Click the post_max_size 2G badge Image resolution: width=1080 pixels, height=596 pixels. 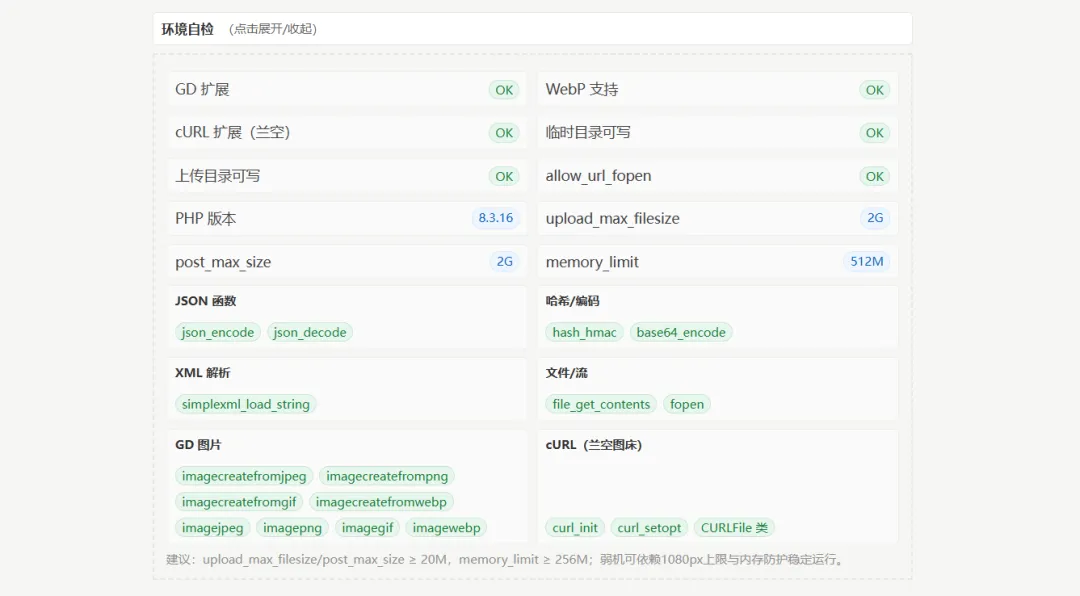[x=504, y=262]
